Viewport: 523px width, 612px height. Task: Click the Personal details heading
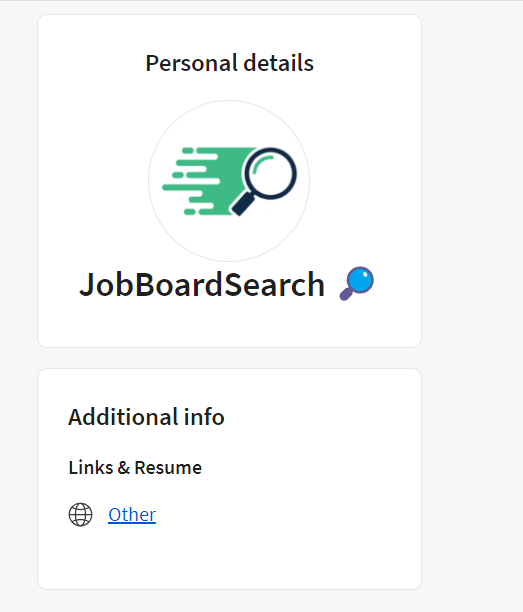click(x=229, y=63)
